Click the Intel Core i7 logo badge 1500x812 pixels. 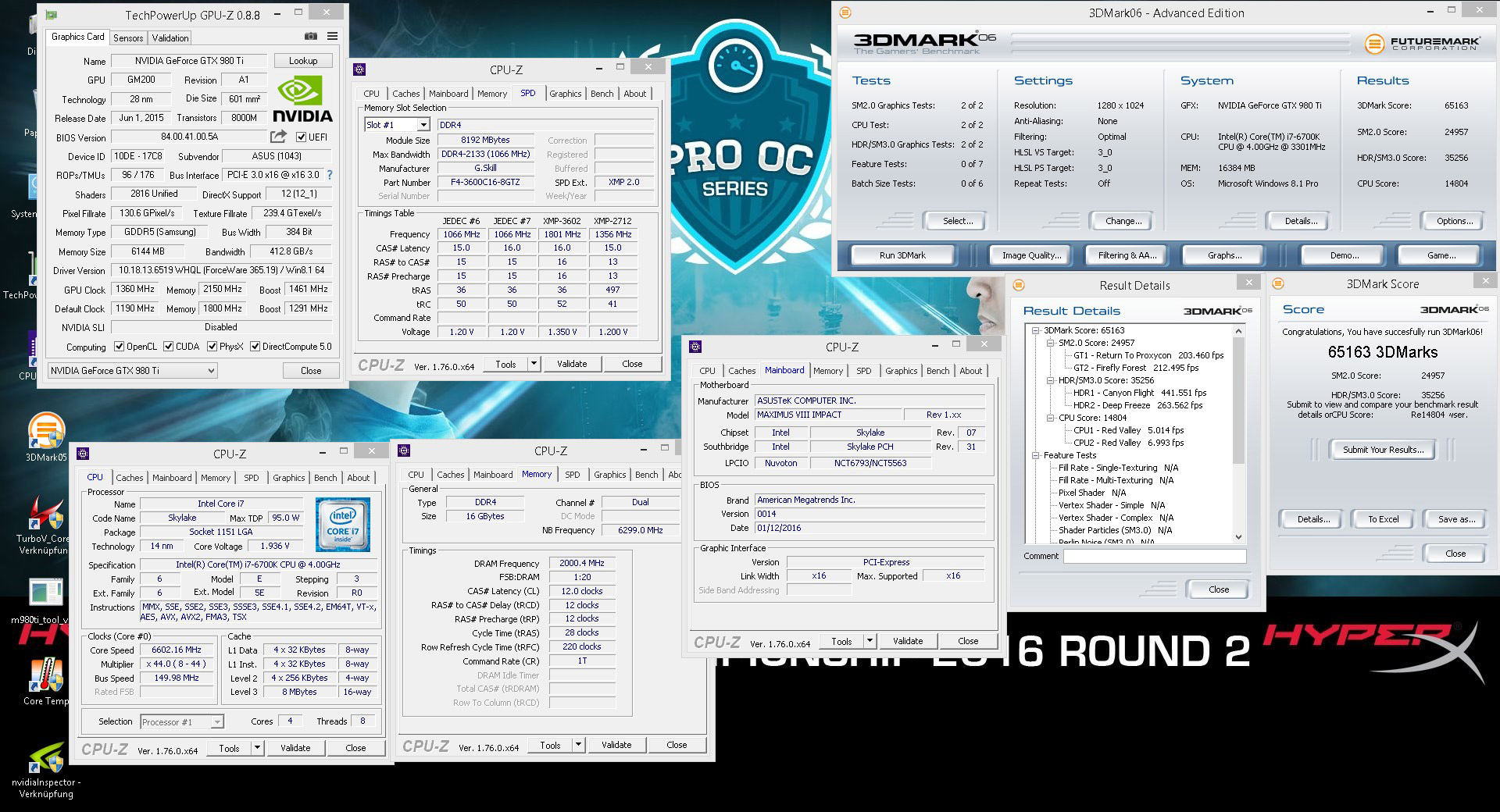pyautogui.click(x=343, y=524)
